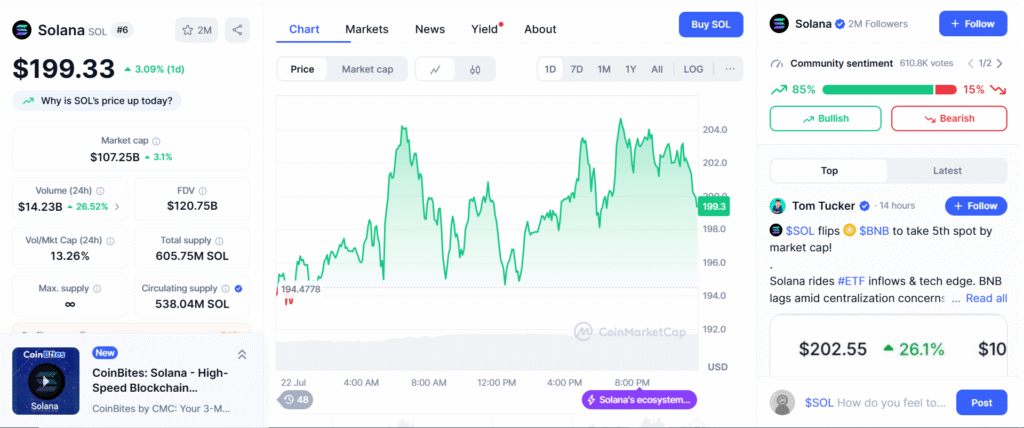Vote Bearish on Solana

coord(949,118)
